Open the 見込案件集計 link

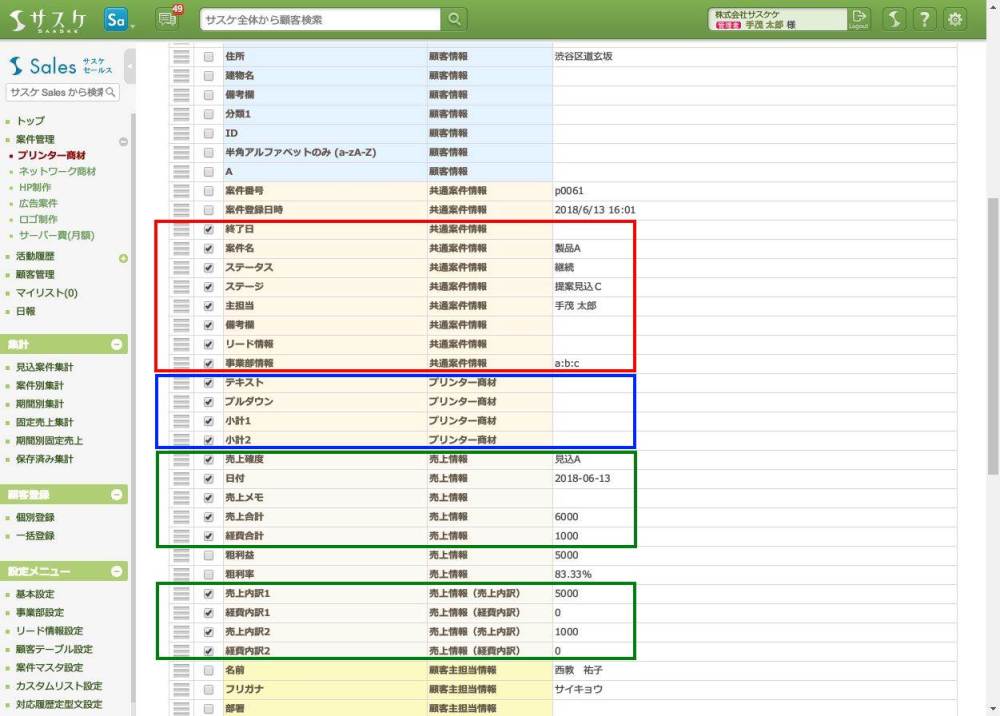click(x=44, y=367)
